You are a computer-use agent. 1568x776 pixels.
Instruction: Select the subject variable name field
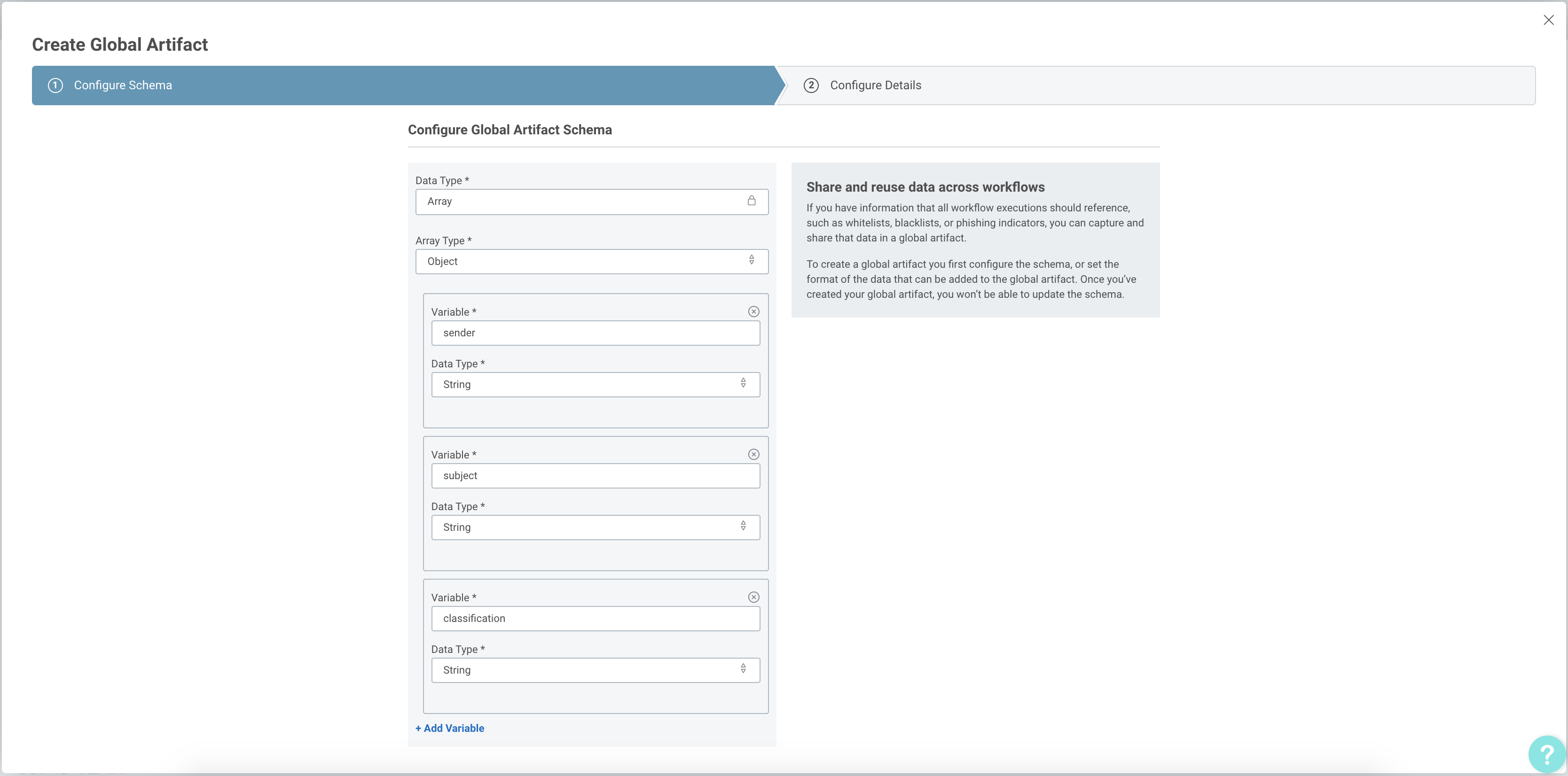pos(595,475)
